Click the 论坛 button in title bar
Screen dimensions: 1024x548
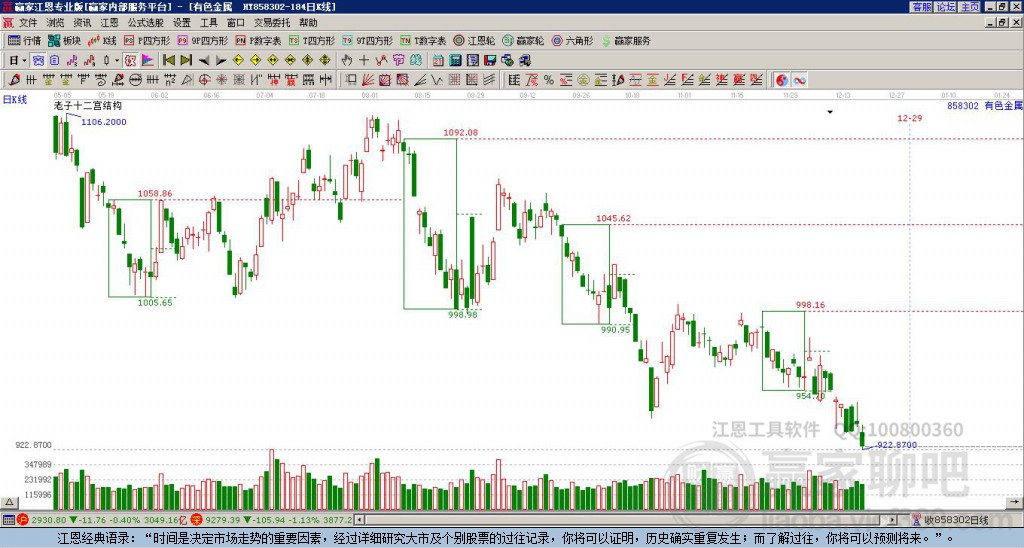[946, 7]
